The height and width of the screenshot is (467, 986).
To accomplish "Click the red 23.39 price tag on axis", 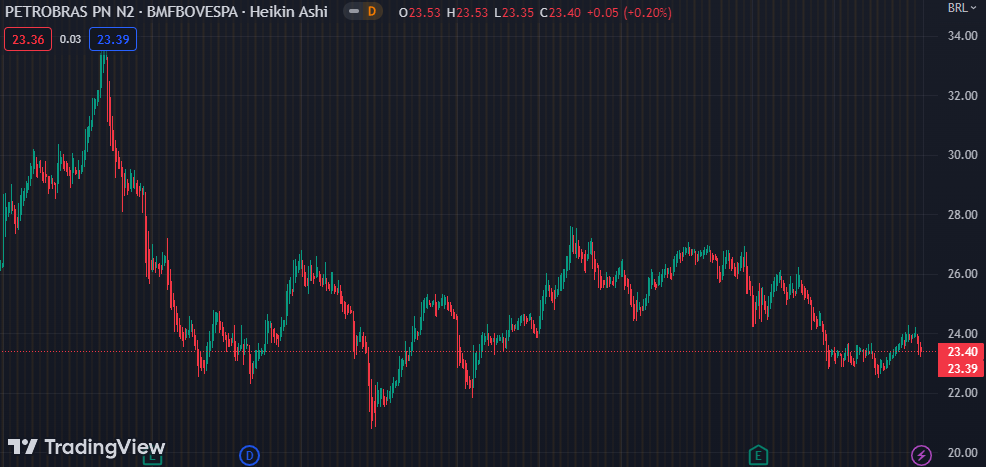I will (x=961, y=368).
